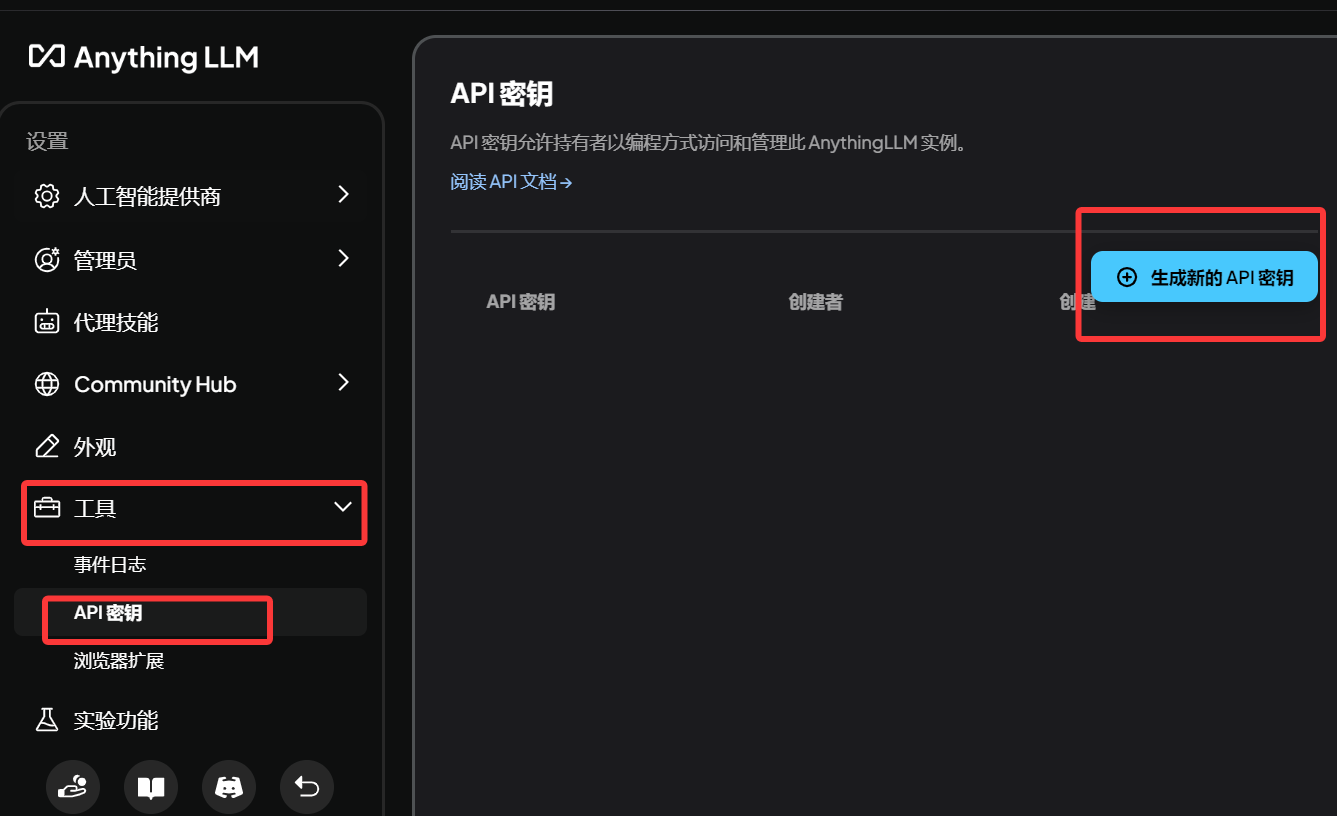Open 管理员 menu item
Screen dimensions: 1337x816
[x=190, y=260]
